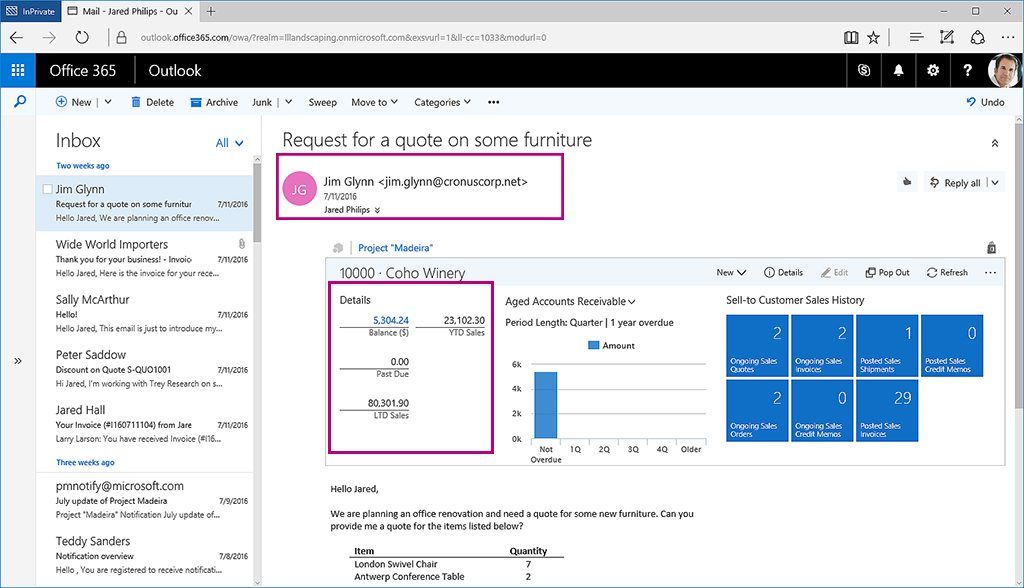Delete the selected message
Screen dimensions: 1024x588
pyautogui.click(x=152, y=102)
